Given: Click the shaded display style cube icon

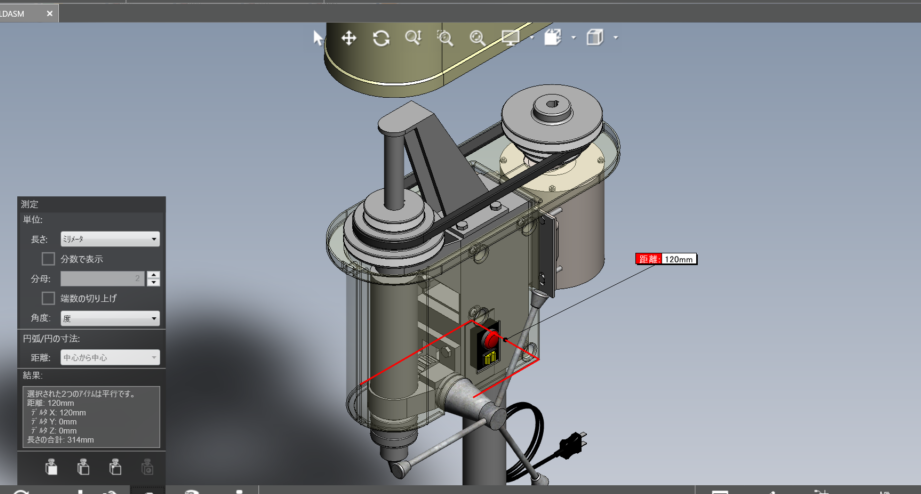Looking at the screenshot, I should pos(594,38).
